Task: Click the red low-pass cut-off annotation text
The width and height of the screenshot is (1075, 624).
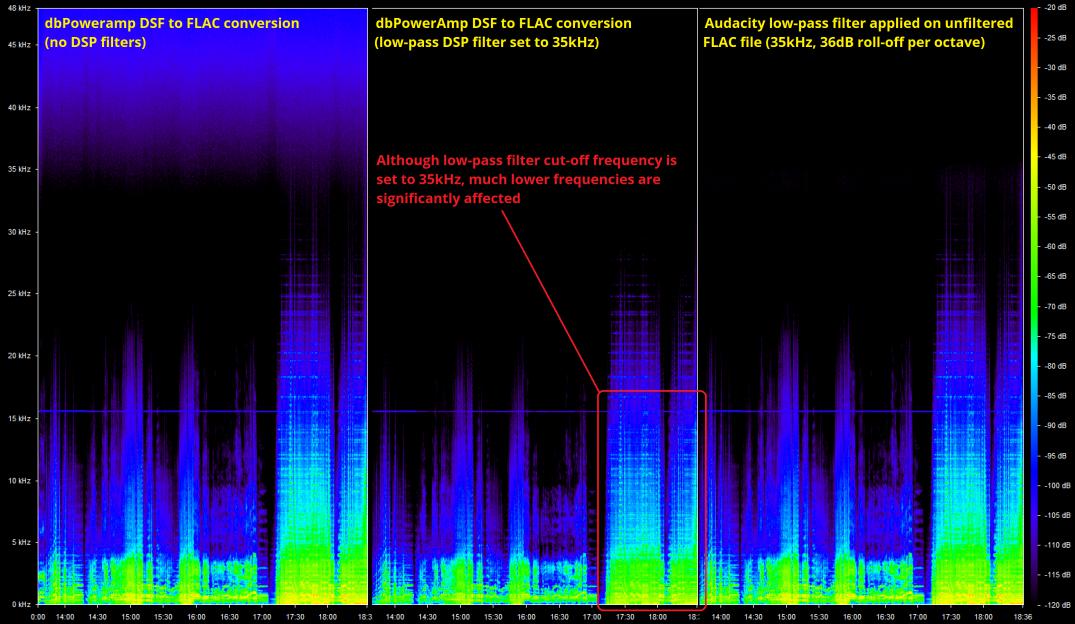Action: 527,179
